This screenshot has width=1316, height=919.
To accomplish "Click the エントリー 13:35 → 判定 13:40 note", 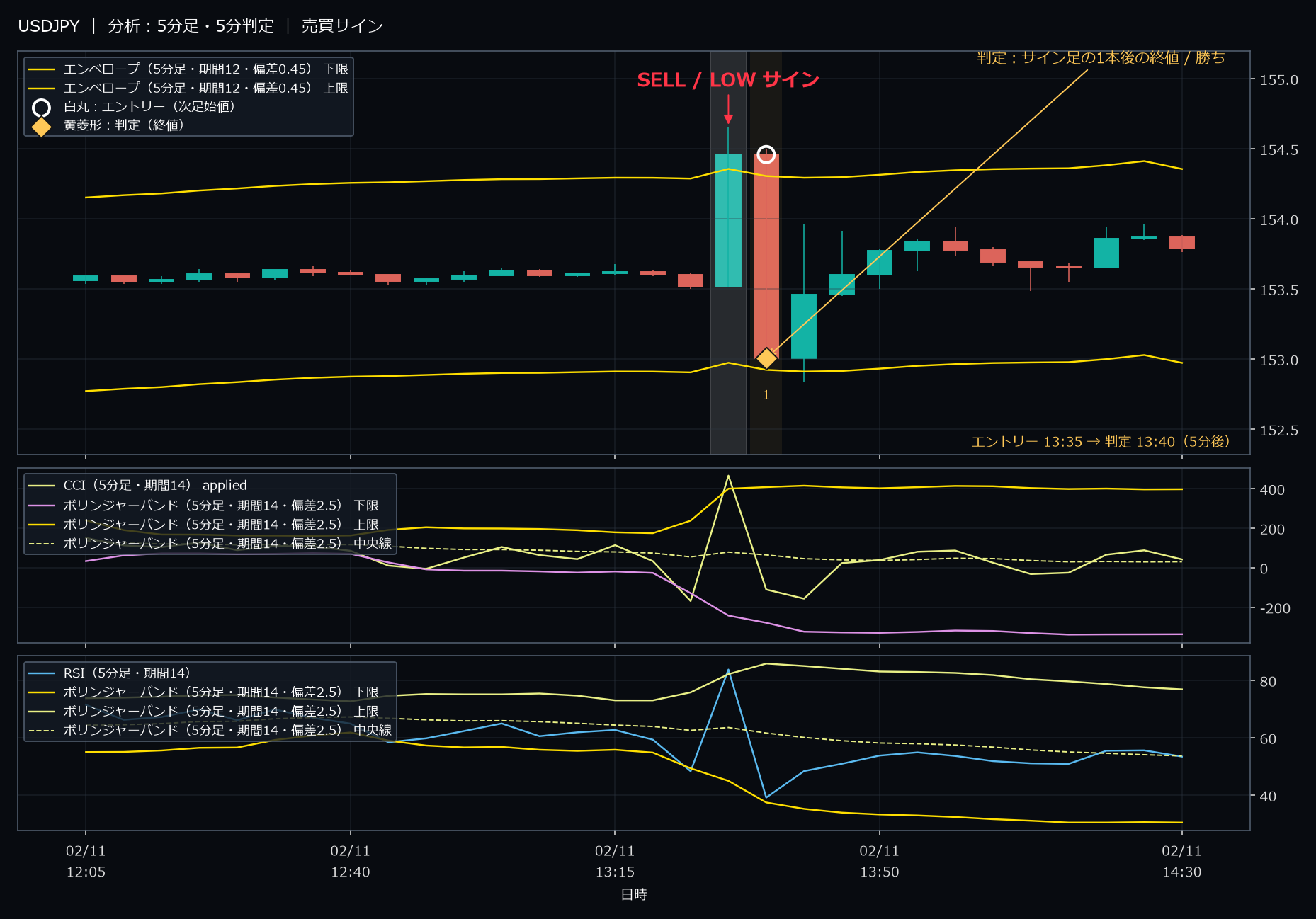I will click(x=1100, y=442).
